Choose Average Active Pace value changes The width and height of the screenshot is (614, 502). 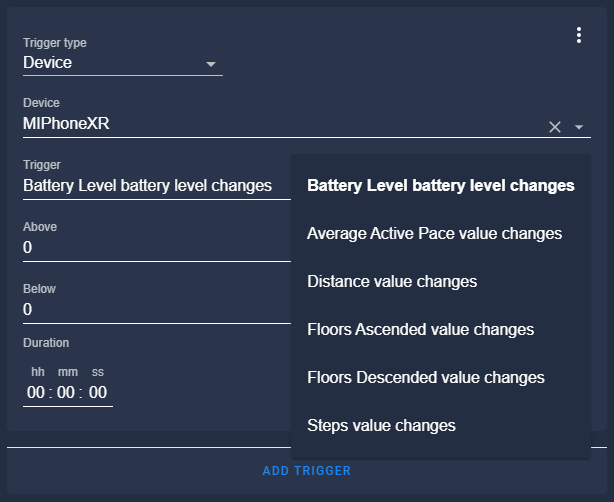click(434, 233)
